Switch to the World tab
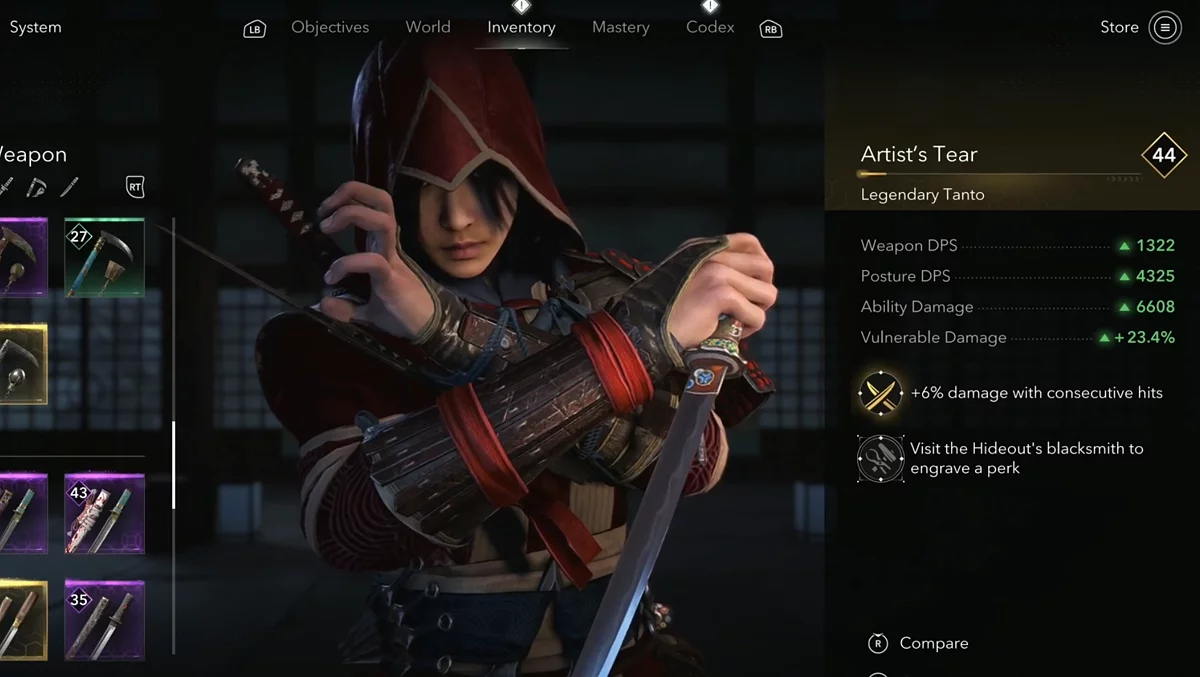Viewport: 1200px width, 677px height. (428, 27)
